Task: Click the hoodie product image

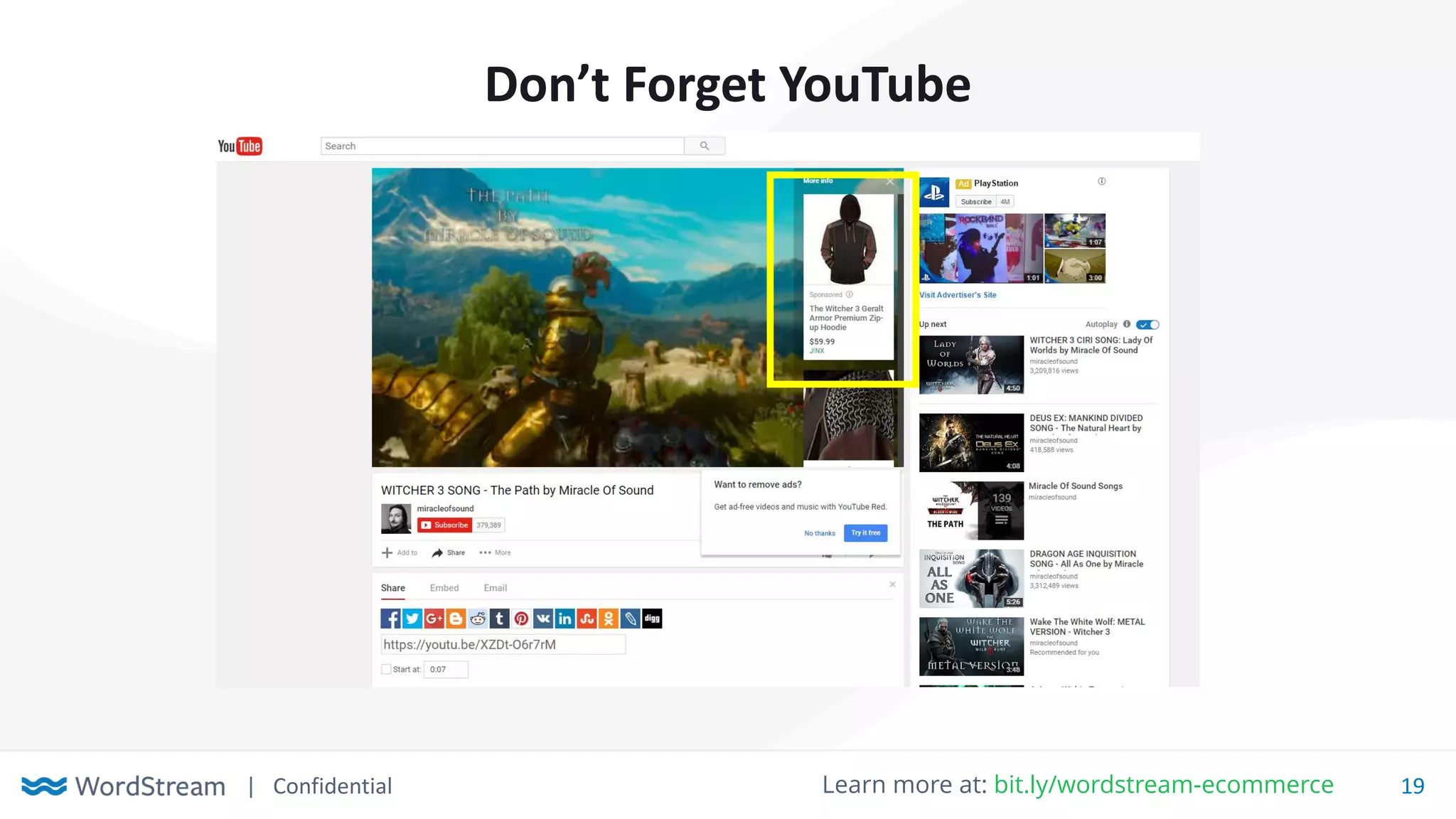Action: [848, 240]
